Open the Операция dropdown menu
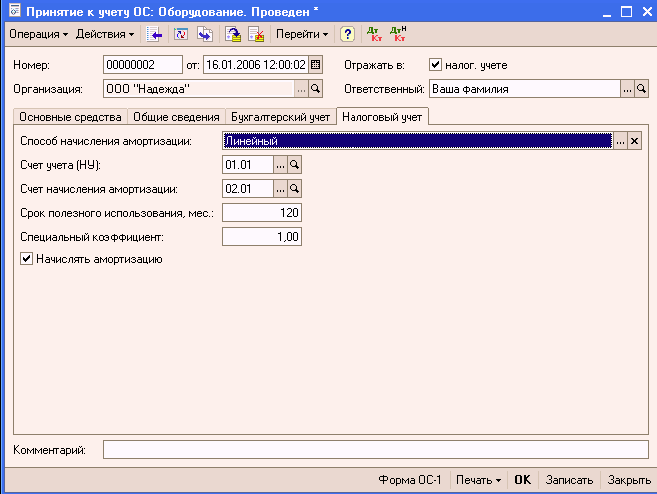Screen dimensions: 657x494 tap(38, 34)
